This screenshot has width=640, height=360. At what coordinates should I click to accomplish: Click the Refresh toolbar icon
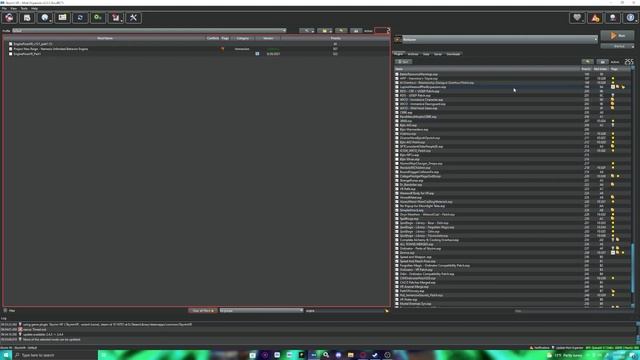coord(80,18)
